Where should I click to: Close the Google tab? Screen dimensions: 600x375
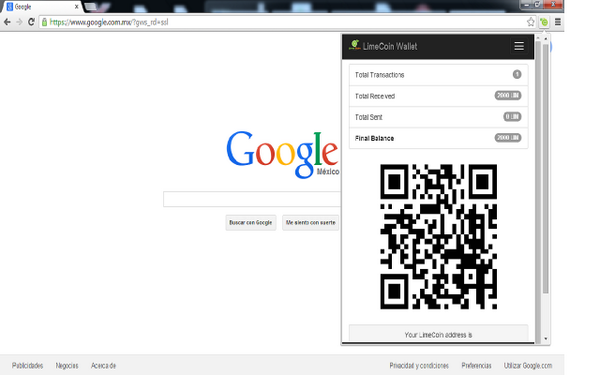(x=77, y=7)
